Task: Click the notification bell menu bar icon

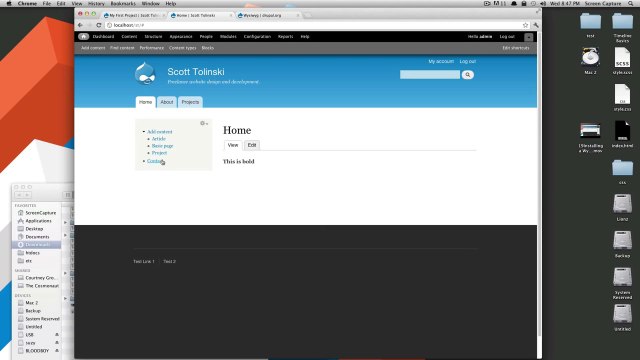Action: point(514,3)
